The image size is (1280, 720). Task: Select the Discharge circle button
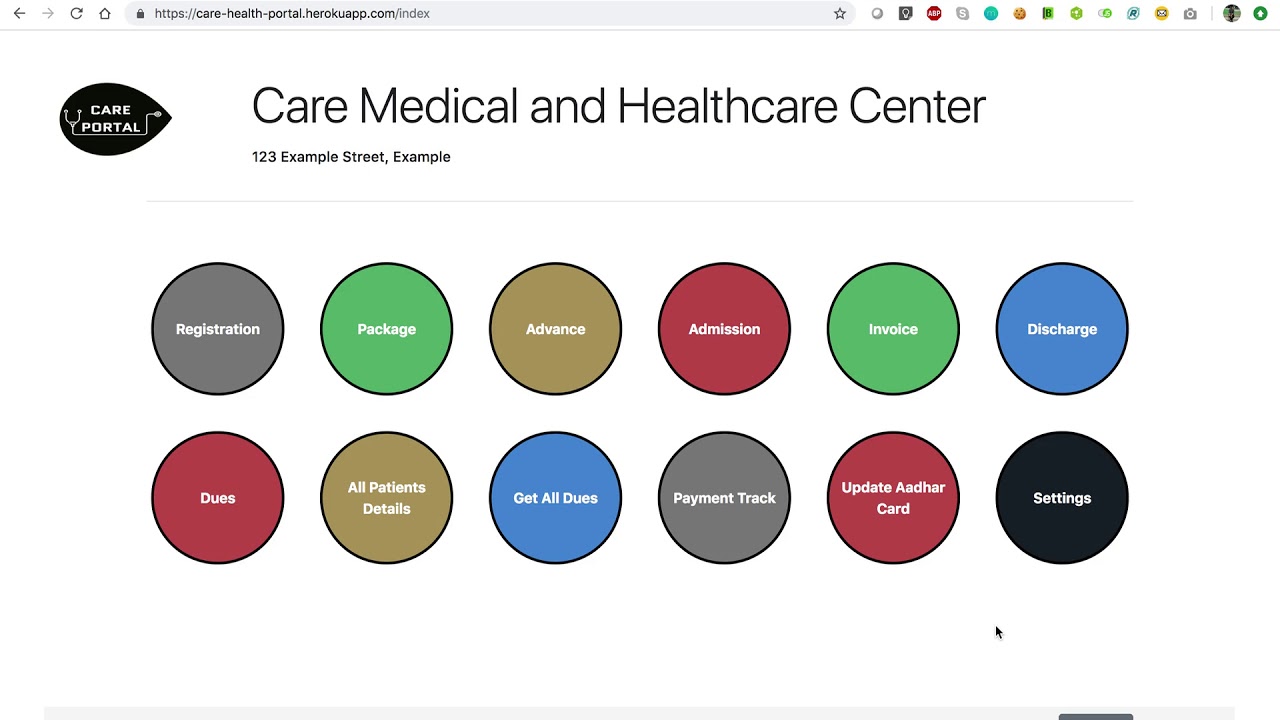[x=1062, y=329]
